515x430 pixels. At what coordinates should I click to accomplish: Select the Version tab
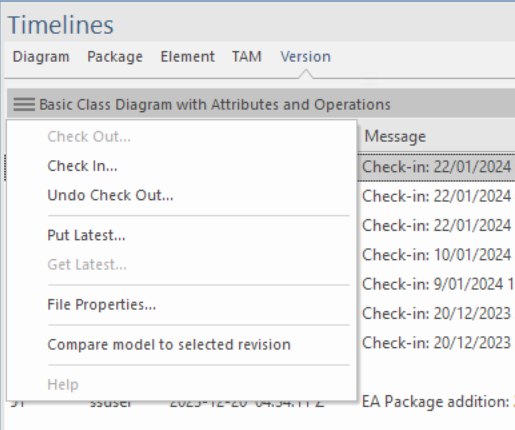tap(305, 57)
